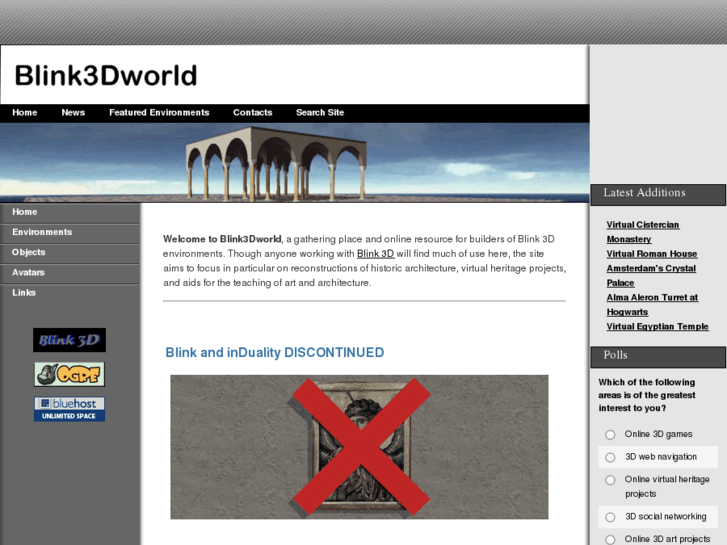Choose Online virtual heritage projects poll option
Viewport: 727px width, 545px height.
610,480
